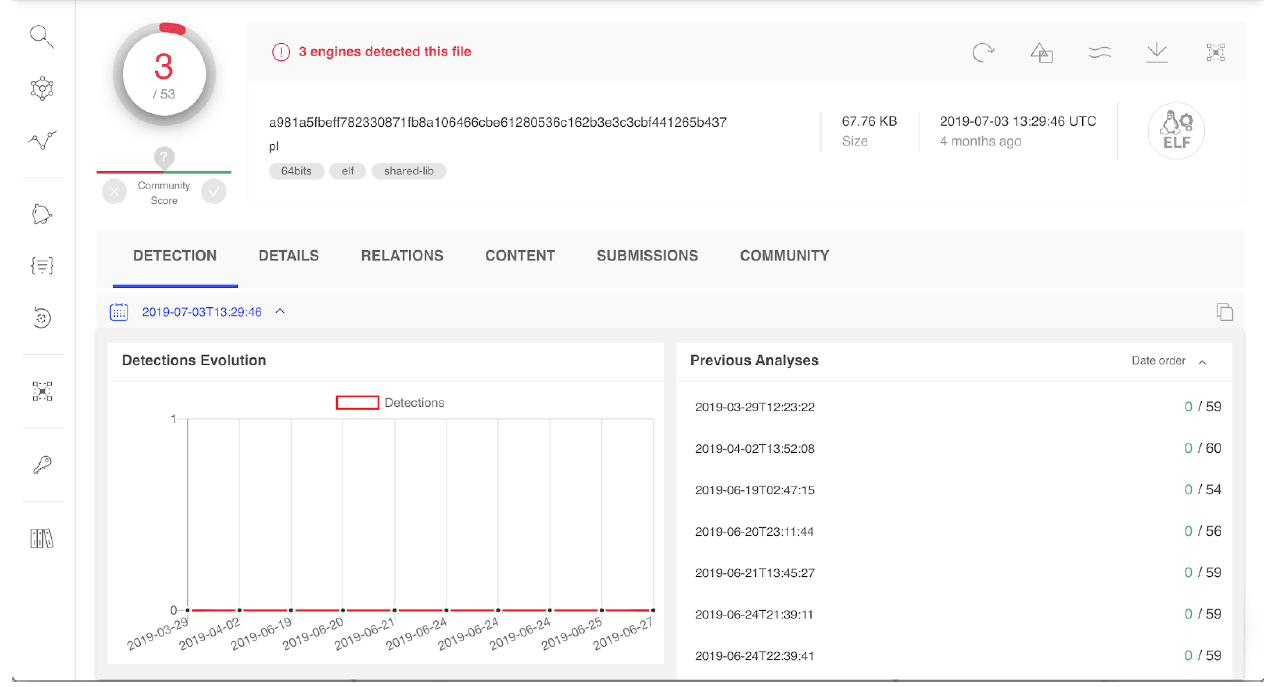Click the shared-lib tag
This screenshot has height=687, width=1267.
click(408, 171)
